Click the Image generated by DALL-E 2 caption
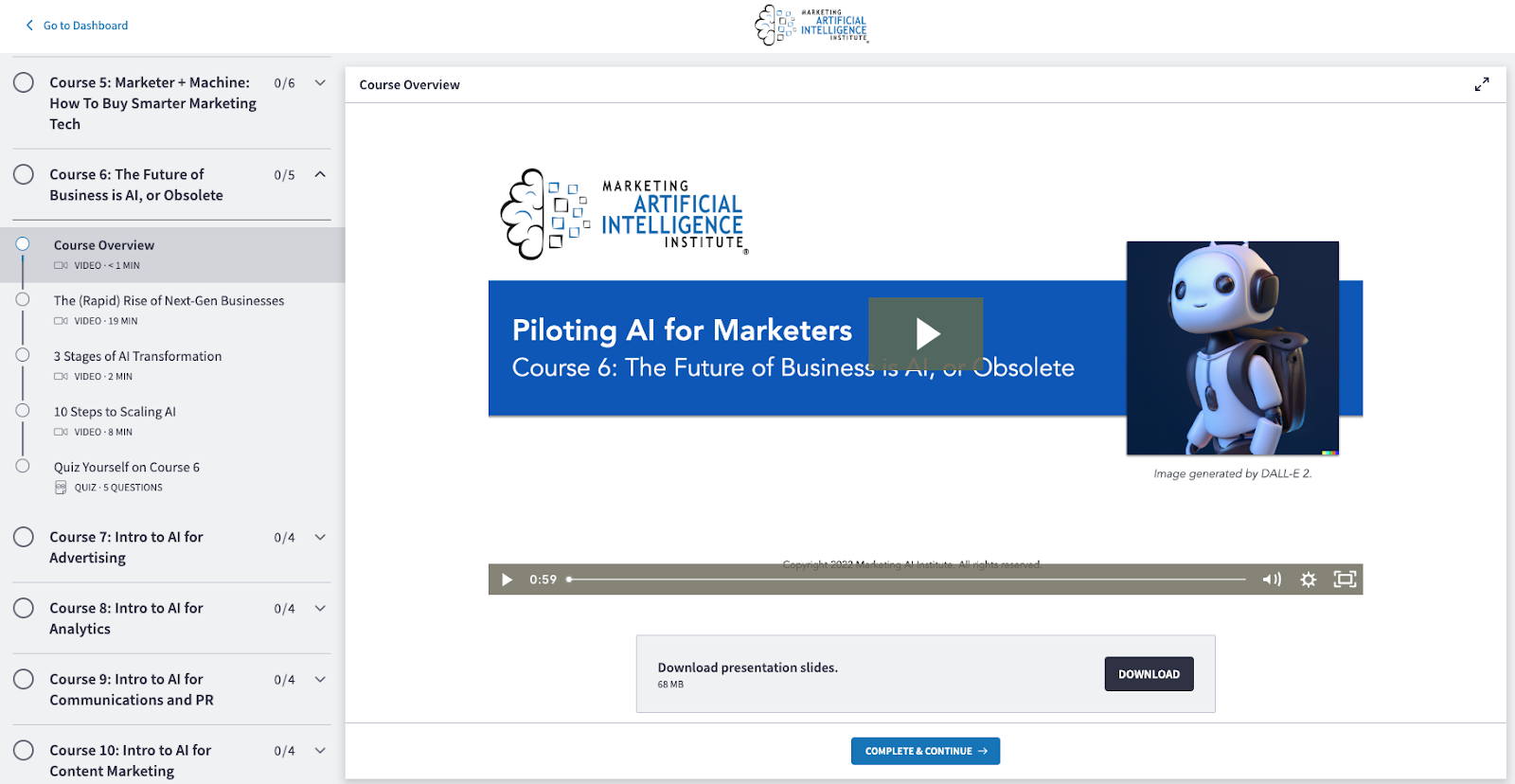The height and width of the screenshot is (784, 1515). click(x=1233, y=473)
